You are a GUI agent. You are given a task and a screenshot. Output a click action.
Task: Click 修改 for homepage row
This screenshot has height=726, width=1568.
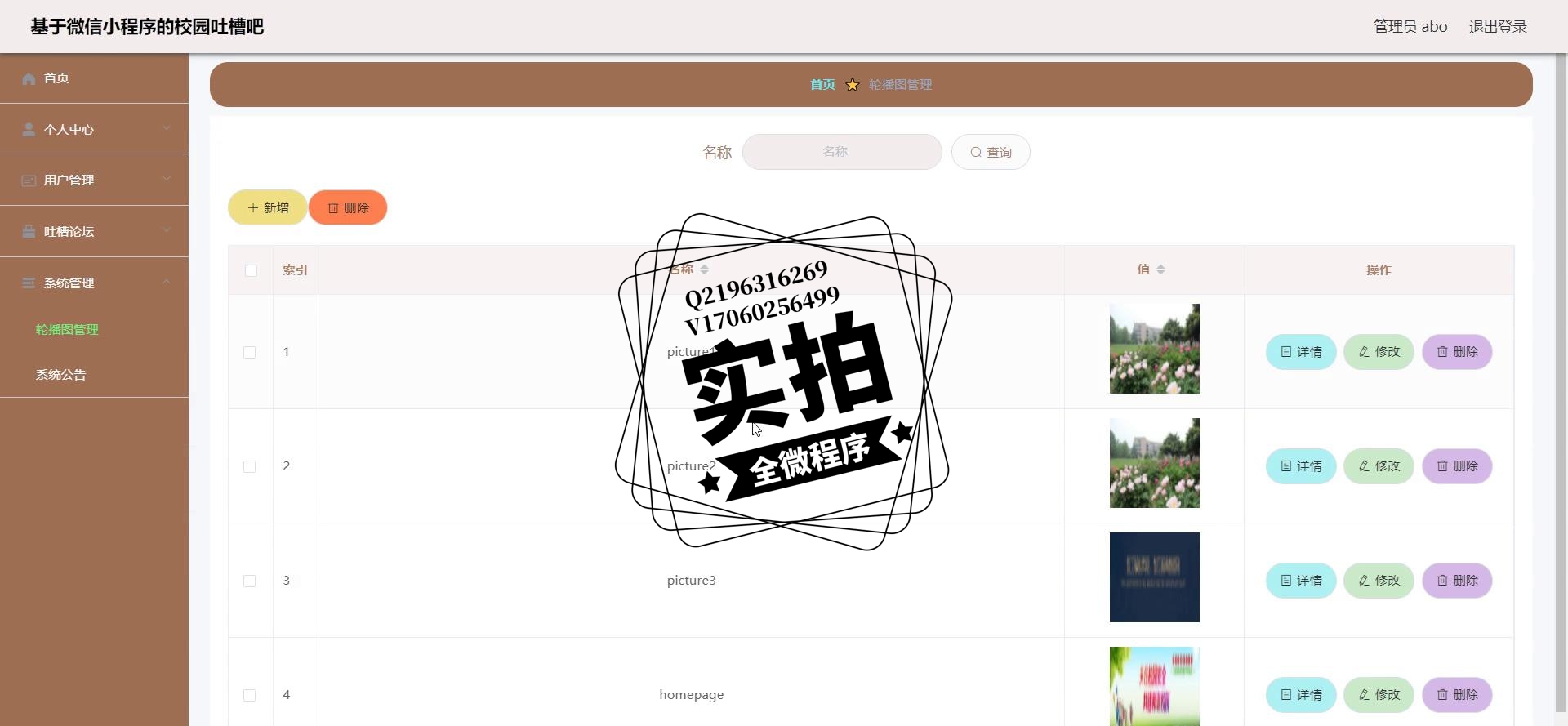click(x=1379, y=695)
